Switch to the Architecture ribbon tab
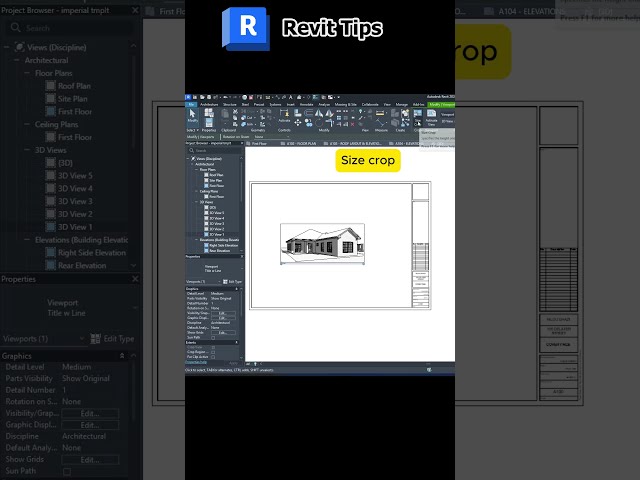The image size is (640, 480). click(209, 104)
